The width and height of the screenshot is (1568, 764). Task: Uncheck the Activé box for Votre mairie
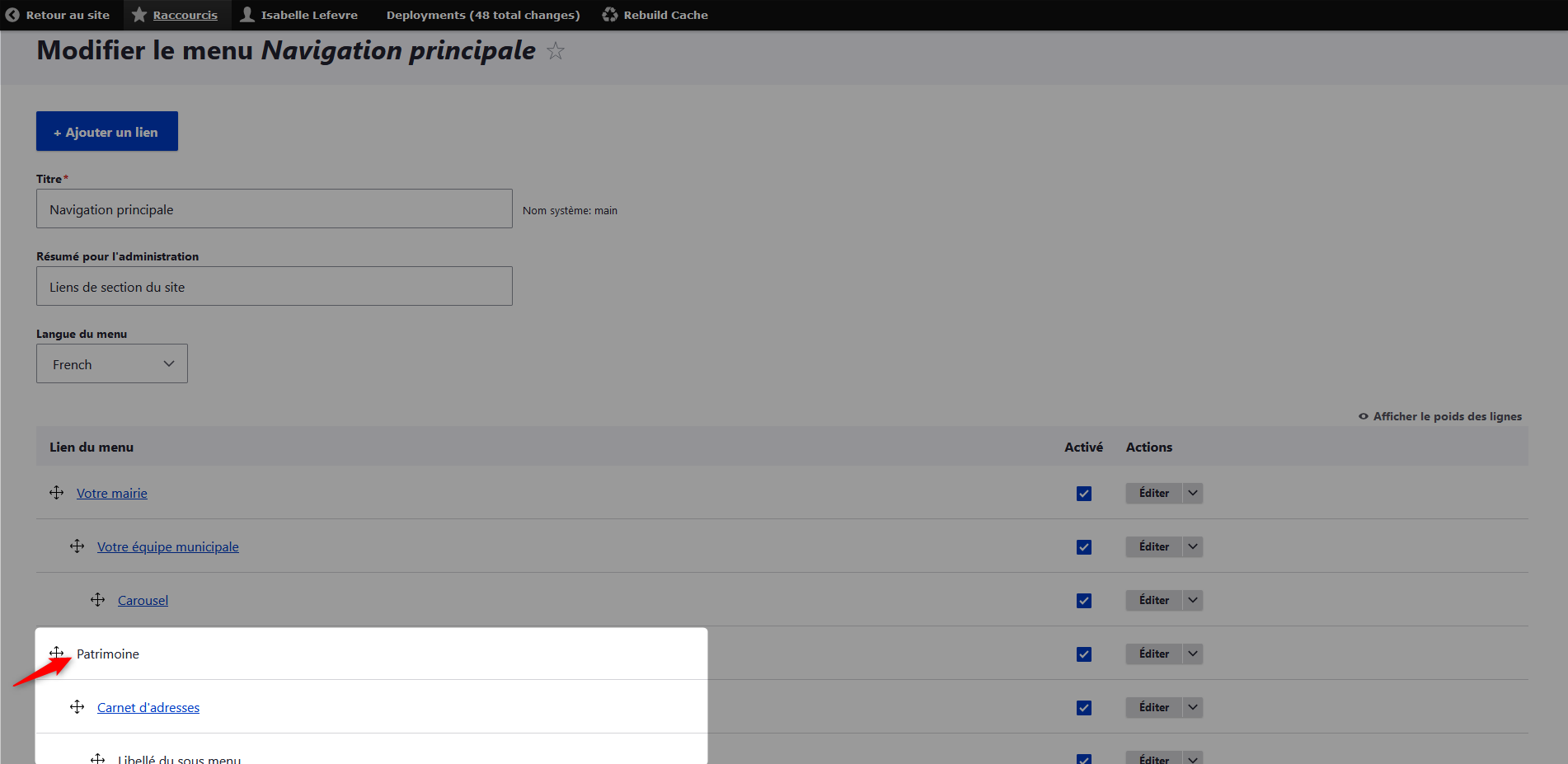tap(1084, 494)
